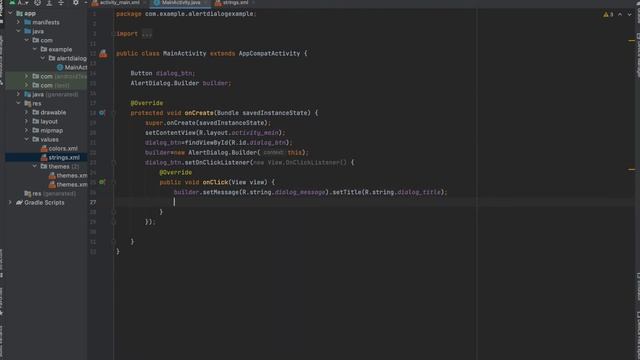The image size is (640, 360).
Task: Select the res (generated) folder
Action: click(50, 193)
